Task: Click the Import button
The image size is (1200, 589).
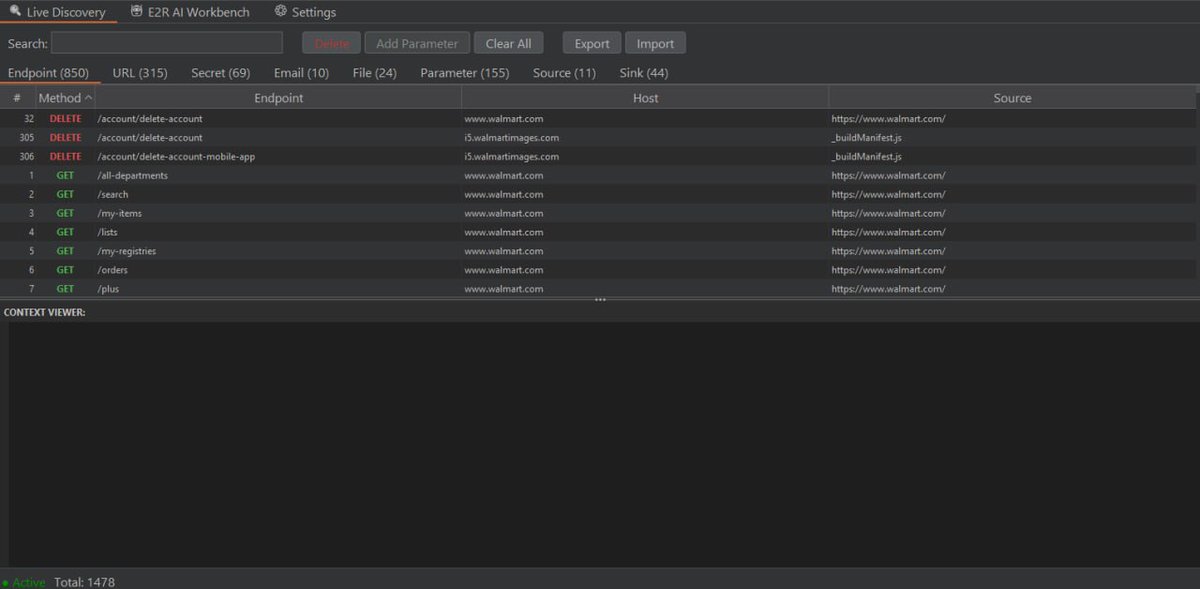Action: 656,43
